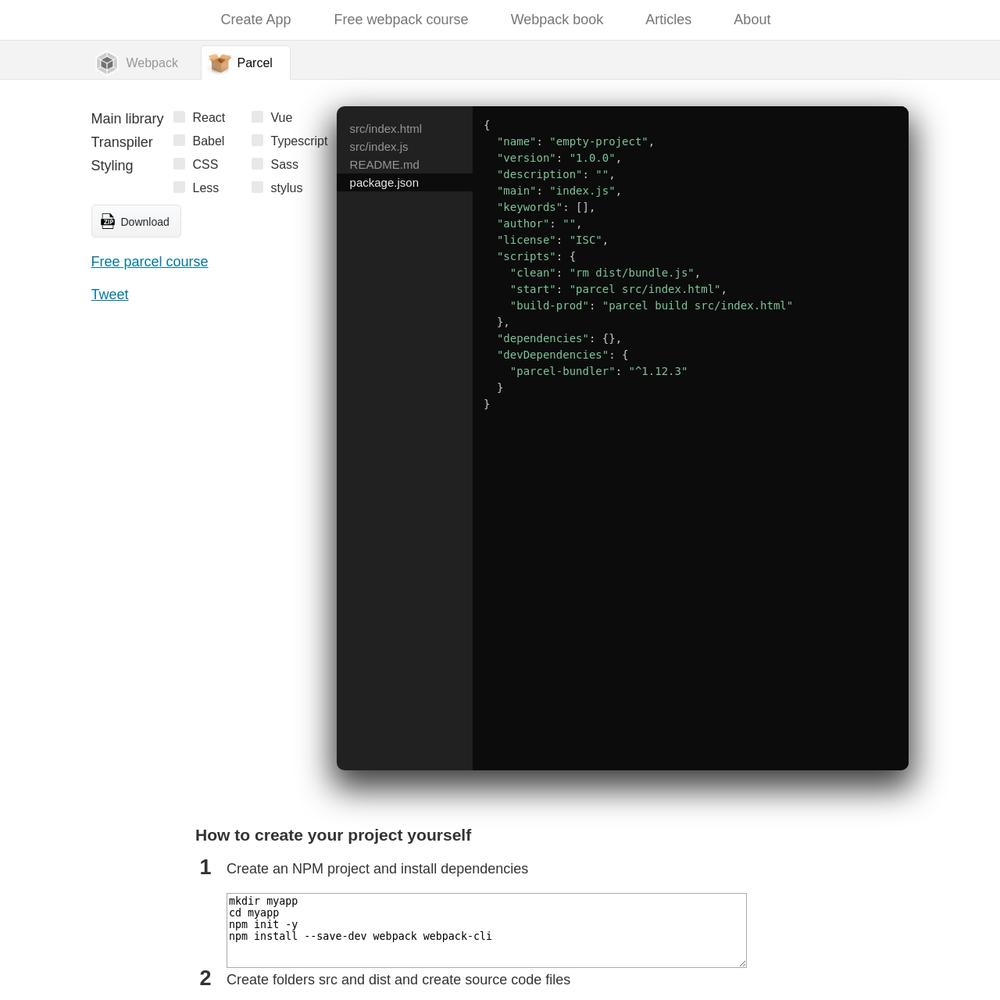Toggle the Babel transpiler checkbox

click(179, 140)
